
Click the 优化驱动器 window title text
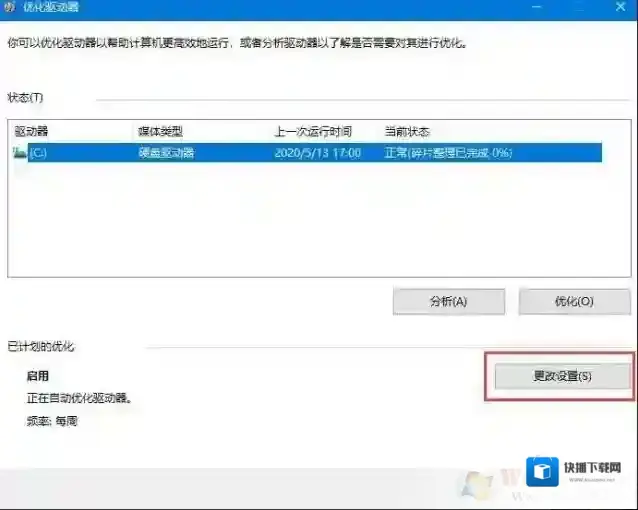click(50, 7)
